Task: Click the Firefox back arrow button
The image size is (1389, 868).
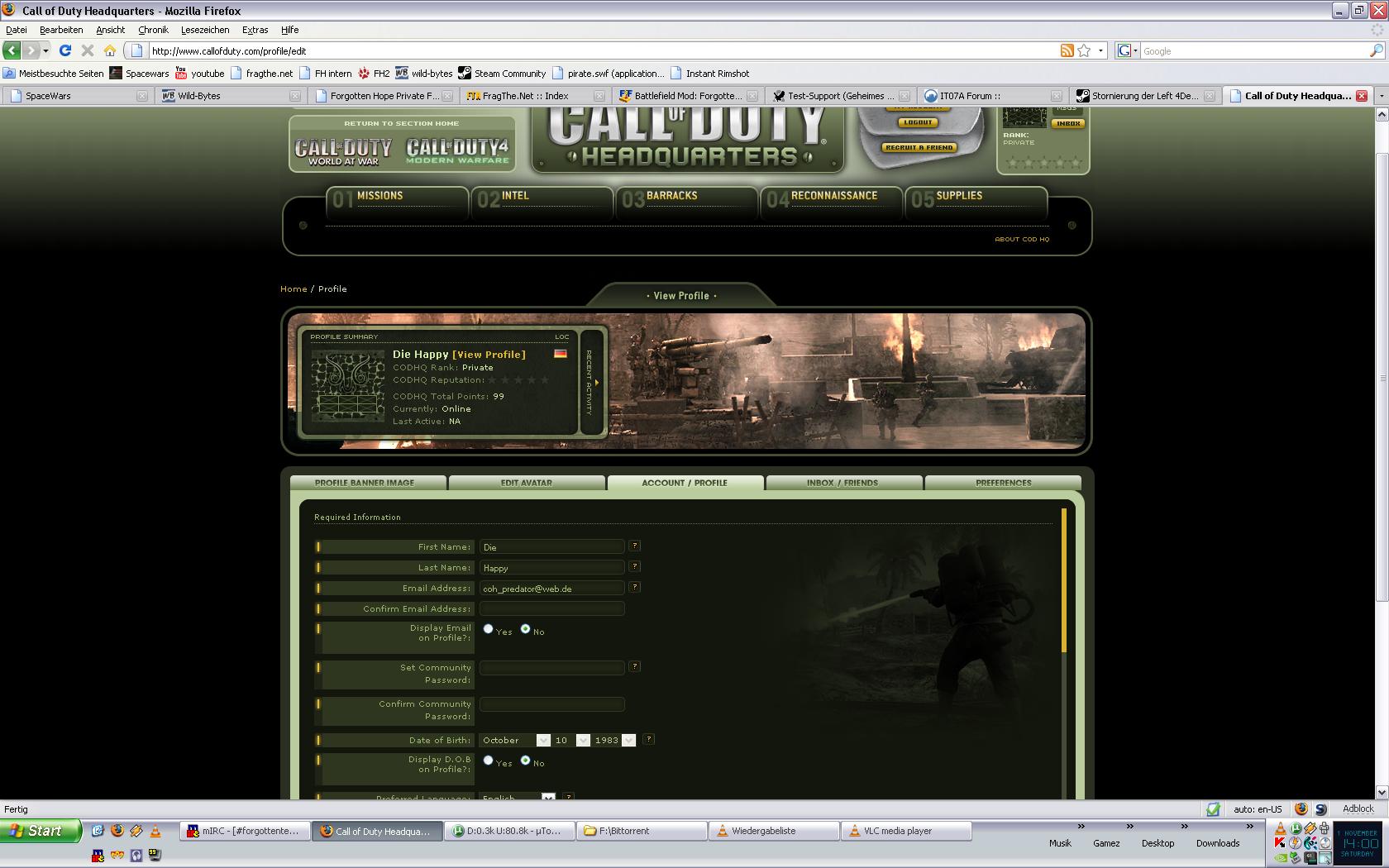Action: pos(12,50)
